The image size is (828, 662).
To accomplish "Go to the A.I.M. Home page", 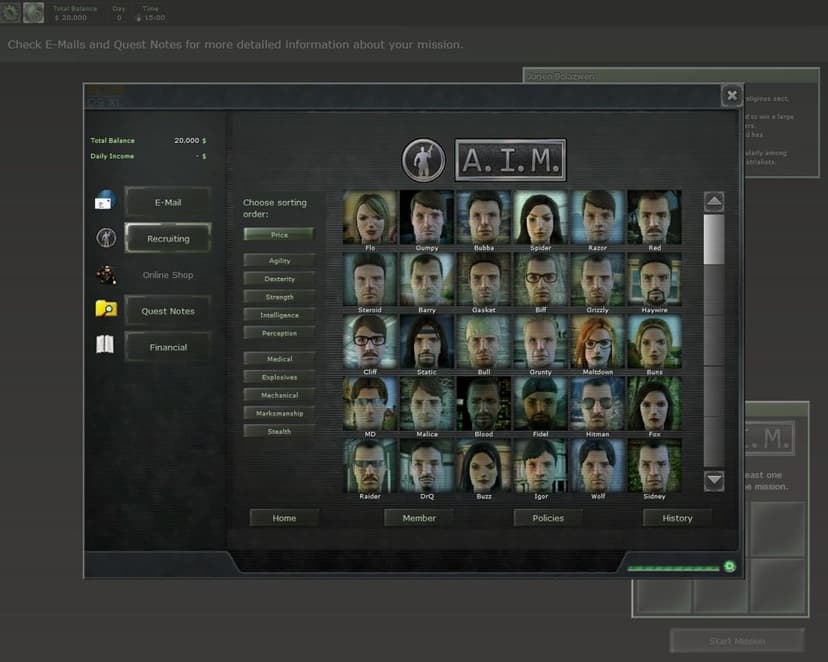I will (x=284, y=518).
